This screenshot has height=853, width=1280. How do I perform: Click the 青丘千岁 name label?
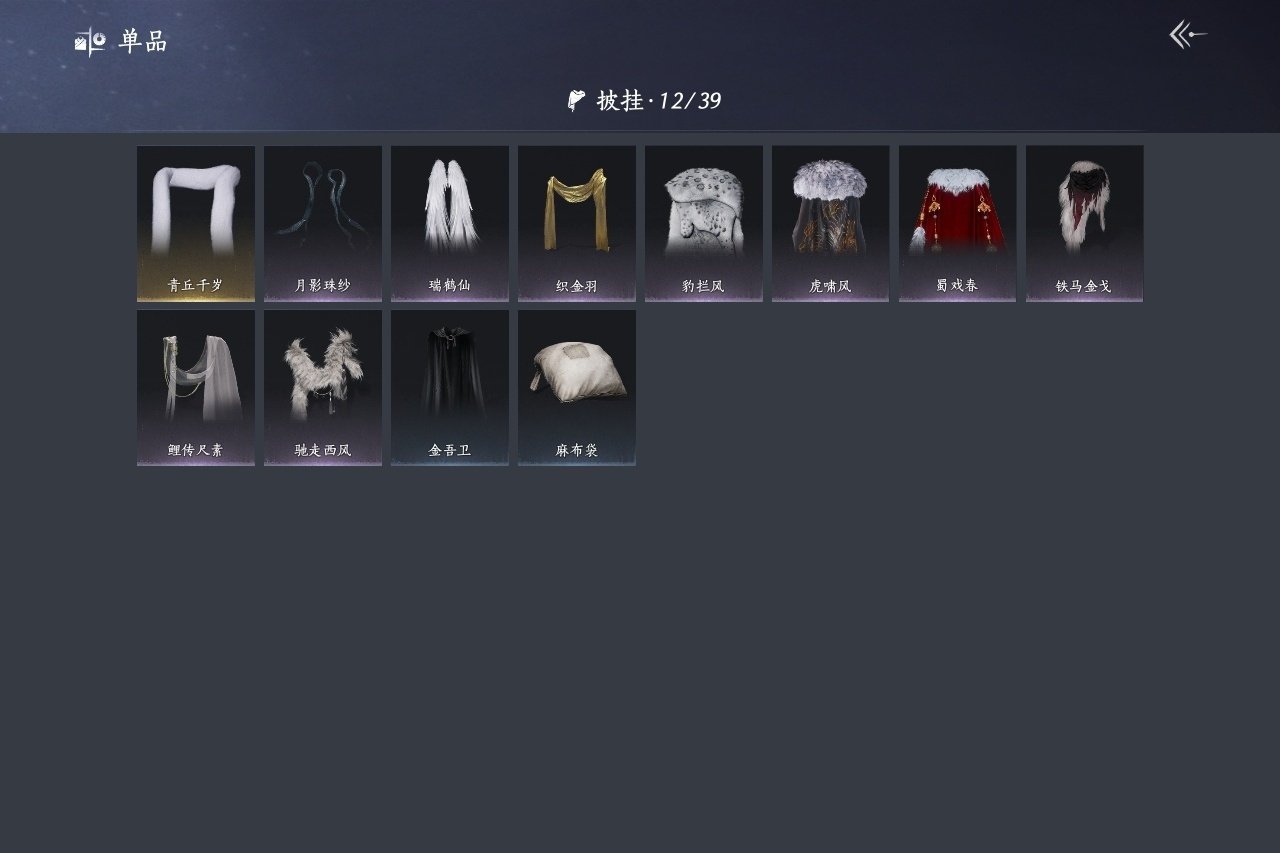(x=196, y=286)
